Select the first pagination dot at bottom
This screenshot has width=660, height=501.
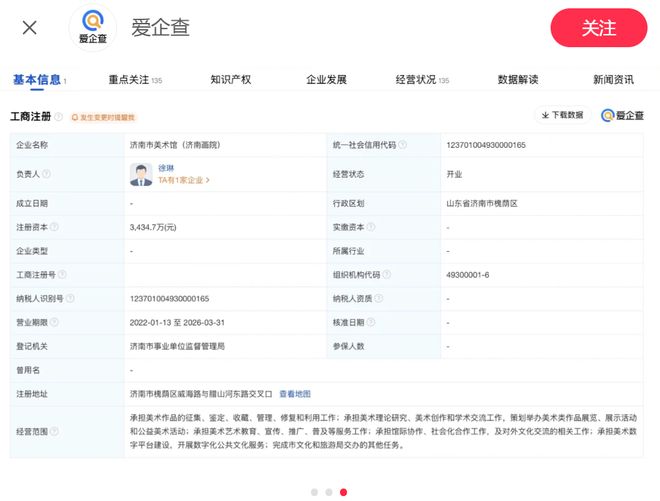click(x=313, y=492)
